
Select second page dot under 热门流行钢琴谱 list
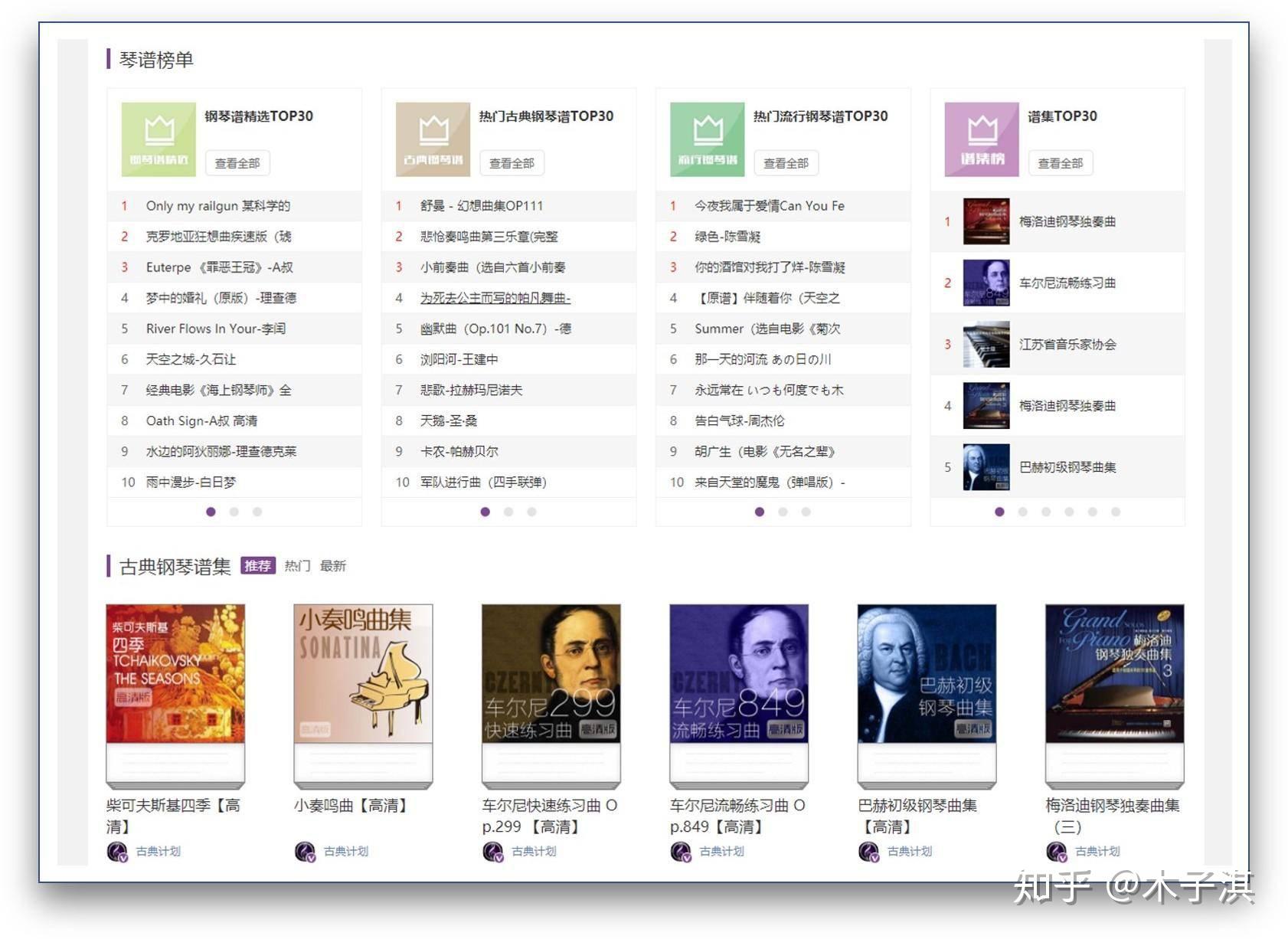coord(783,512)
